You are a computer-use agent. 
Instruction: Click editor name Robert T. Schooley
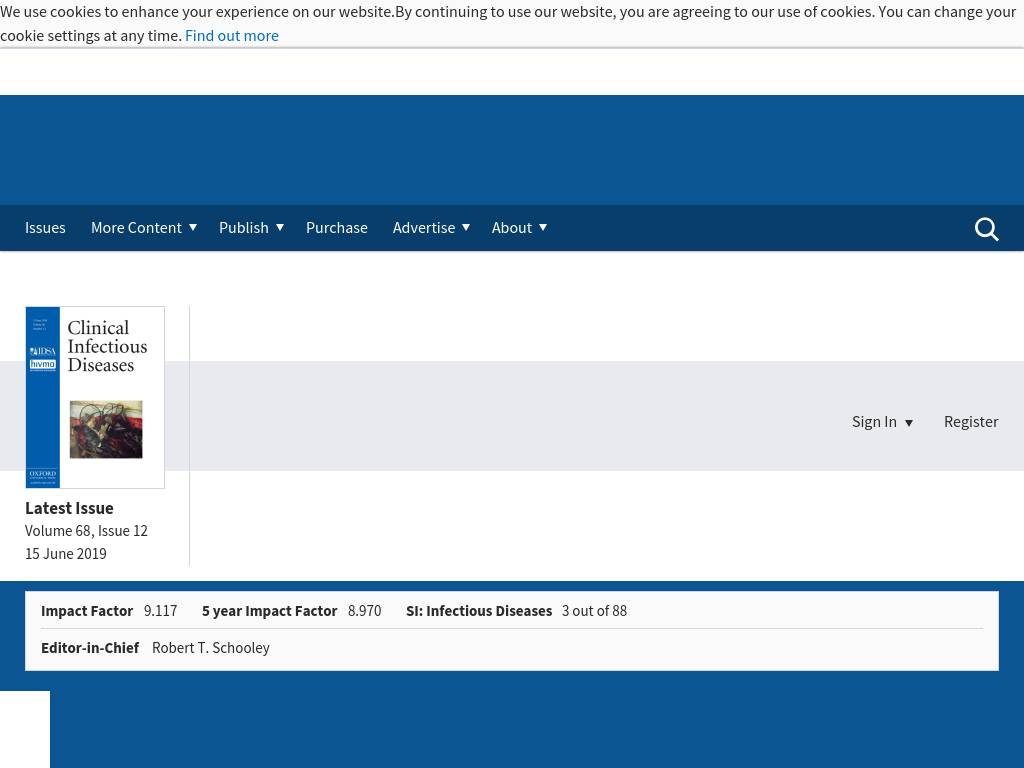tap(210, 648)
